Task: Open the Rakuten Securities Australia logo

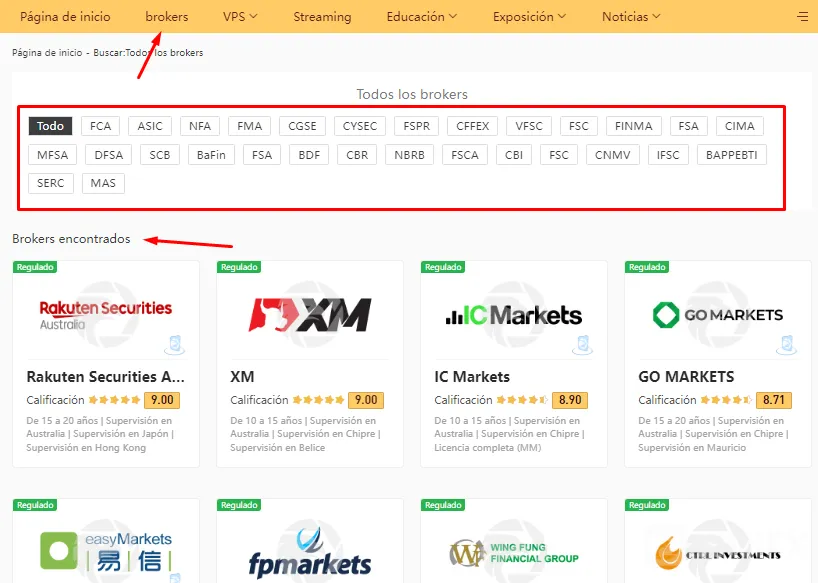Action: (105, 315)
